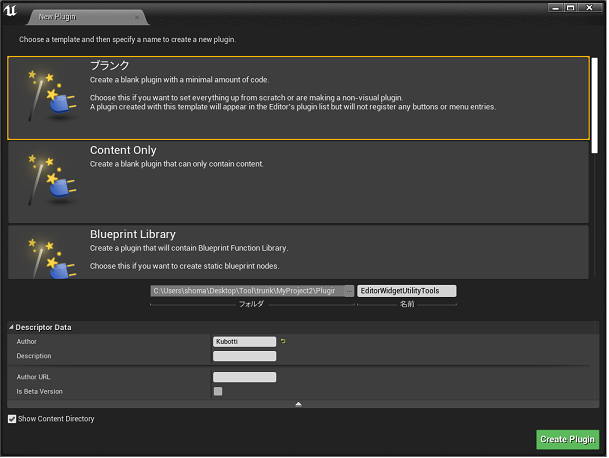This screenshot has height=458, width=609.
Task: Click the フォルダ label under path
Action: (x=252, y=305)
